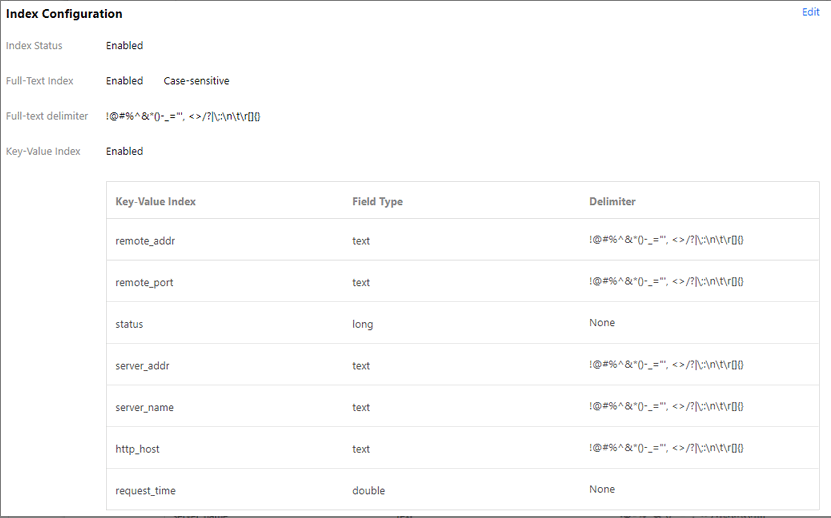Click the request_time field name
The width and height of the screenshot is (831, 518).
click(145, 491)
